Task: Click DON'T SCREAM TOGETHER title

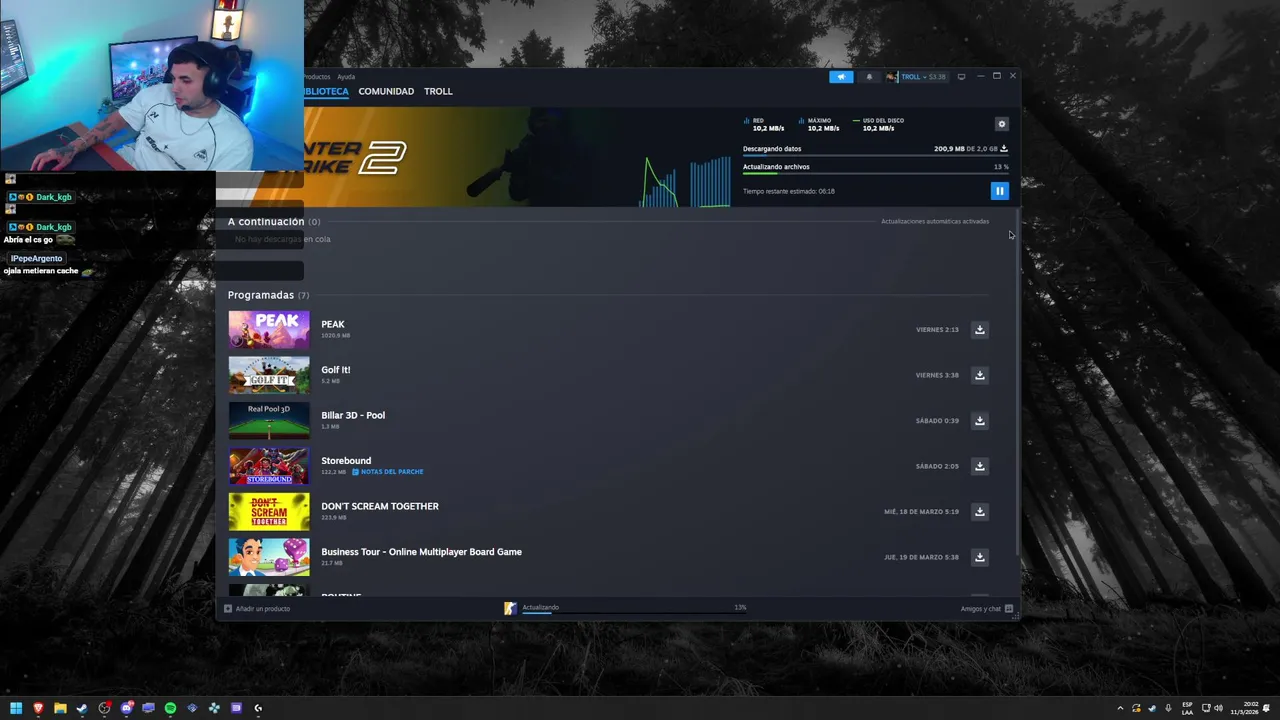Action: (380, 506)
